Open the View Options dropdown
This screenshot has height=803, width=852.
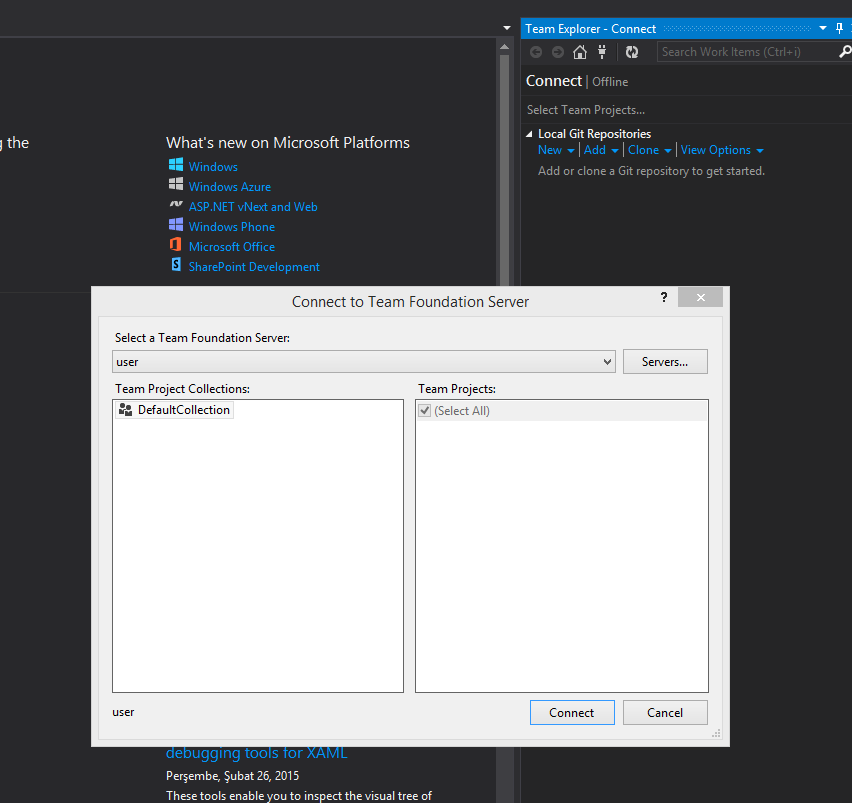coord(722,150)
